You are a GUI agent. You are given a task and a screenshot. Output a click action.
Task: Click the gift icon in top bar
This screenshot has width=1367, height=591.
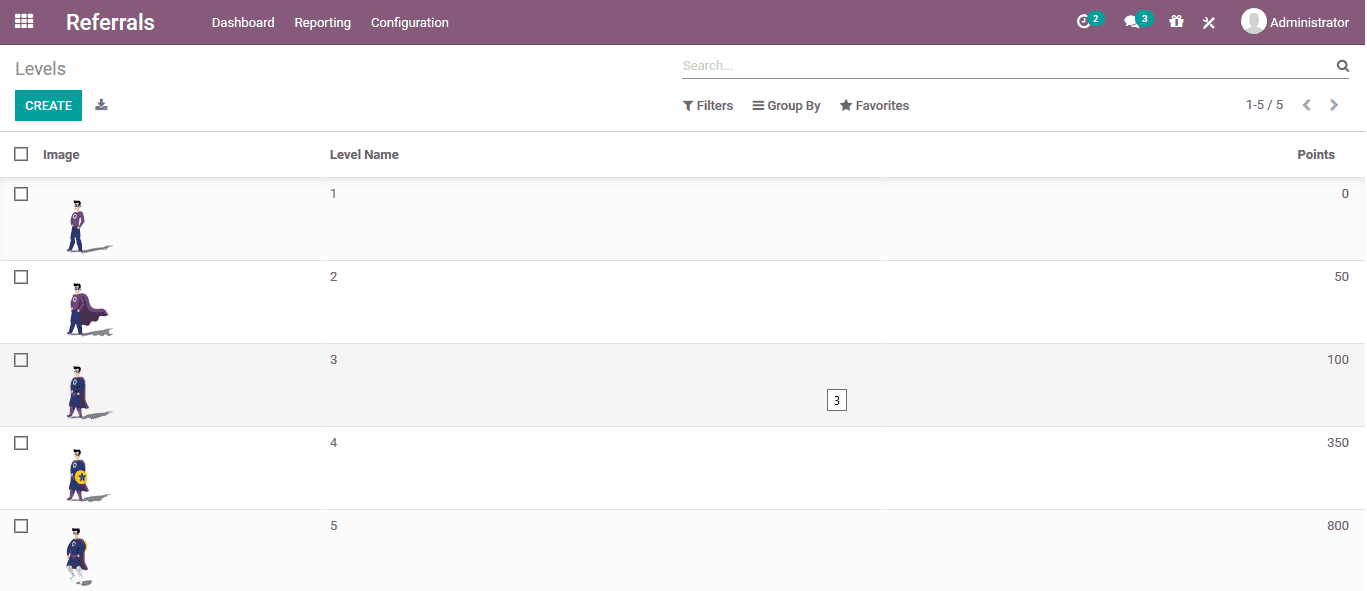[1176, 22]
